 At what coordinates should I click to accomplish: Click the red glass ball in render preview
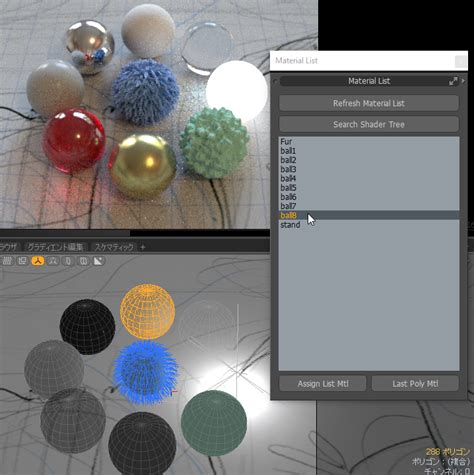coord(74,141)
